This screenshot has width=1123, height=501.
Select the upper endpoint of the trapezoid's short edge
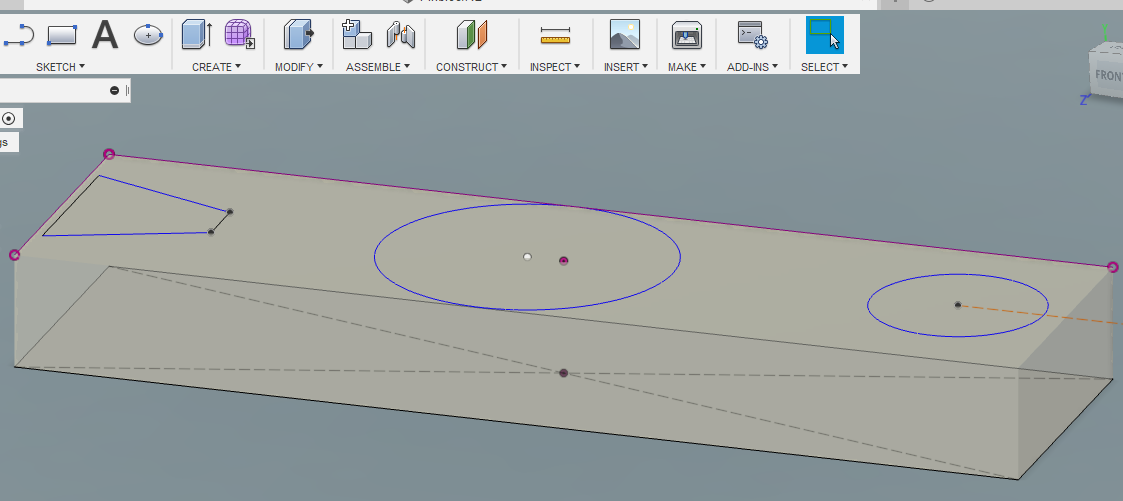[230, 211]
